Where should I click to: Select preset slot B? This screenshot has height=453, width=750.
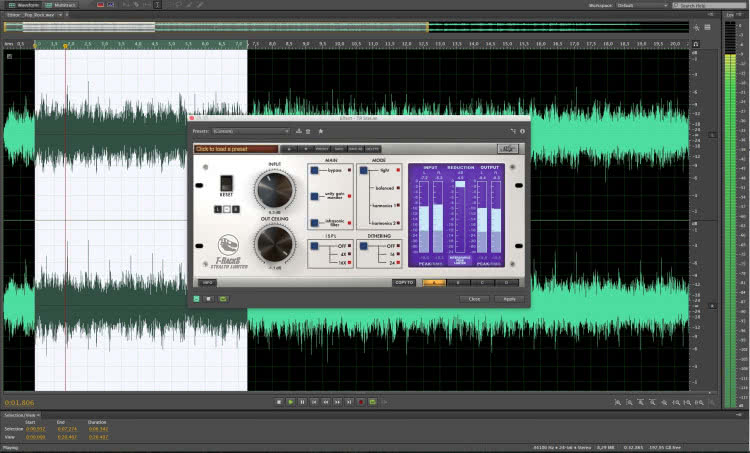point(458,283)
